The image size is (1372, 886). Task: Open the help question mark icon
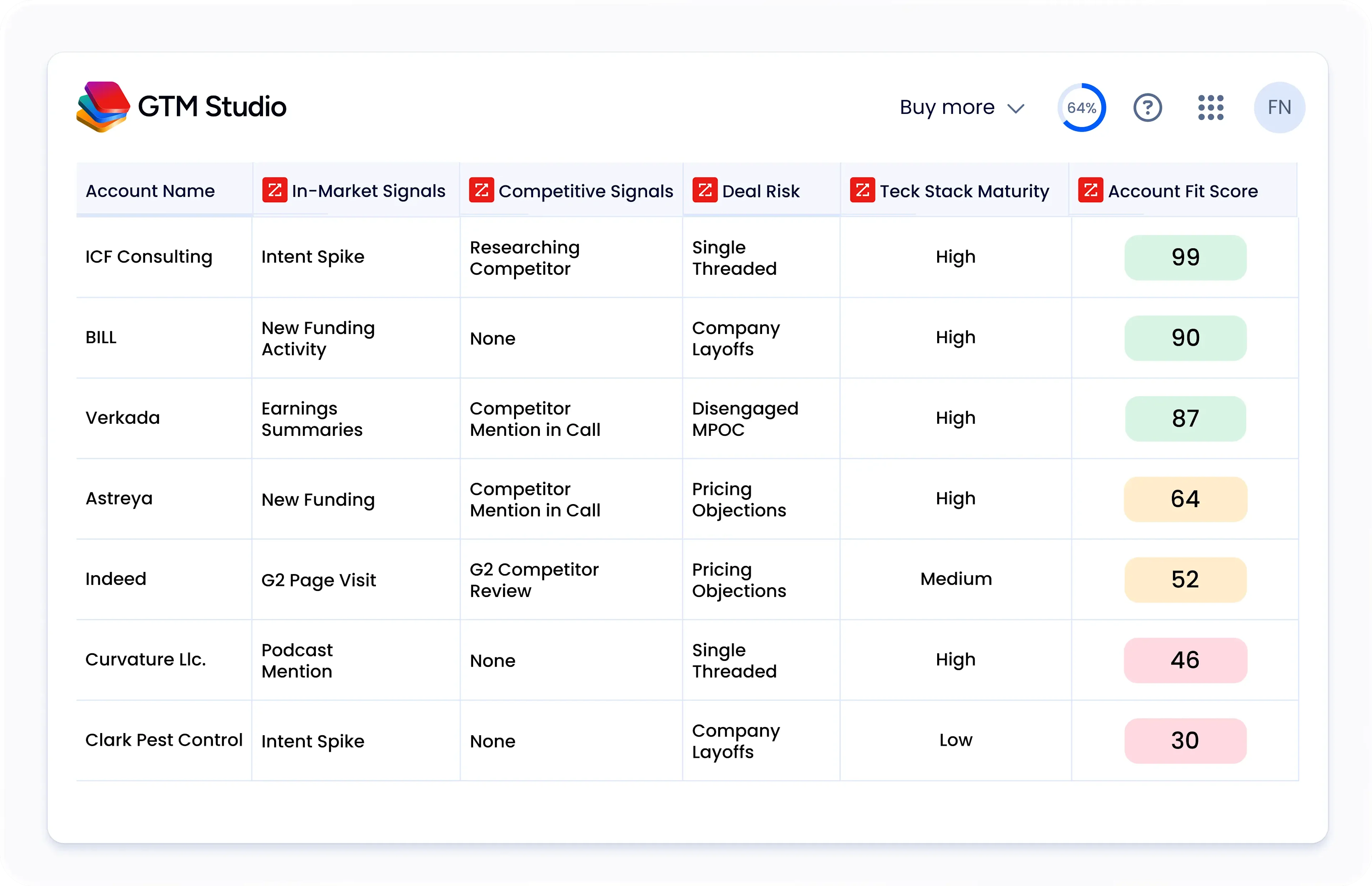(1148, 108)
